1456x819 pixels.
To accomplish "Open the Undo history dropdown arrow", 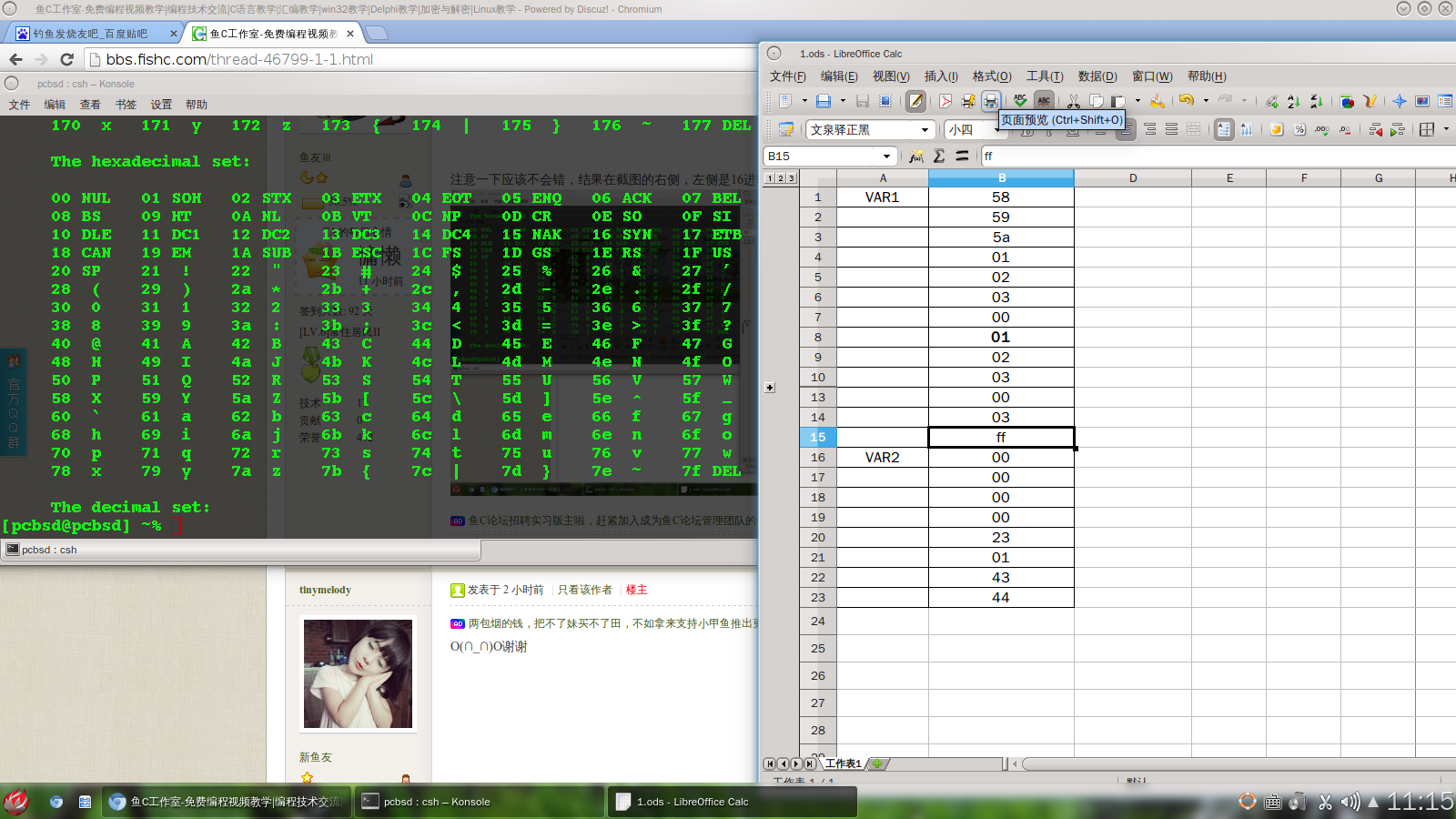I will (1206, 101).
